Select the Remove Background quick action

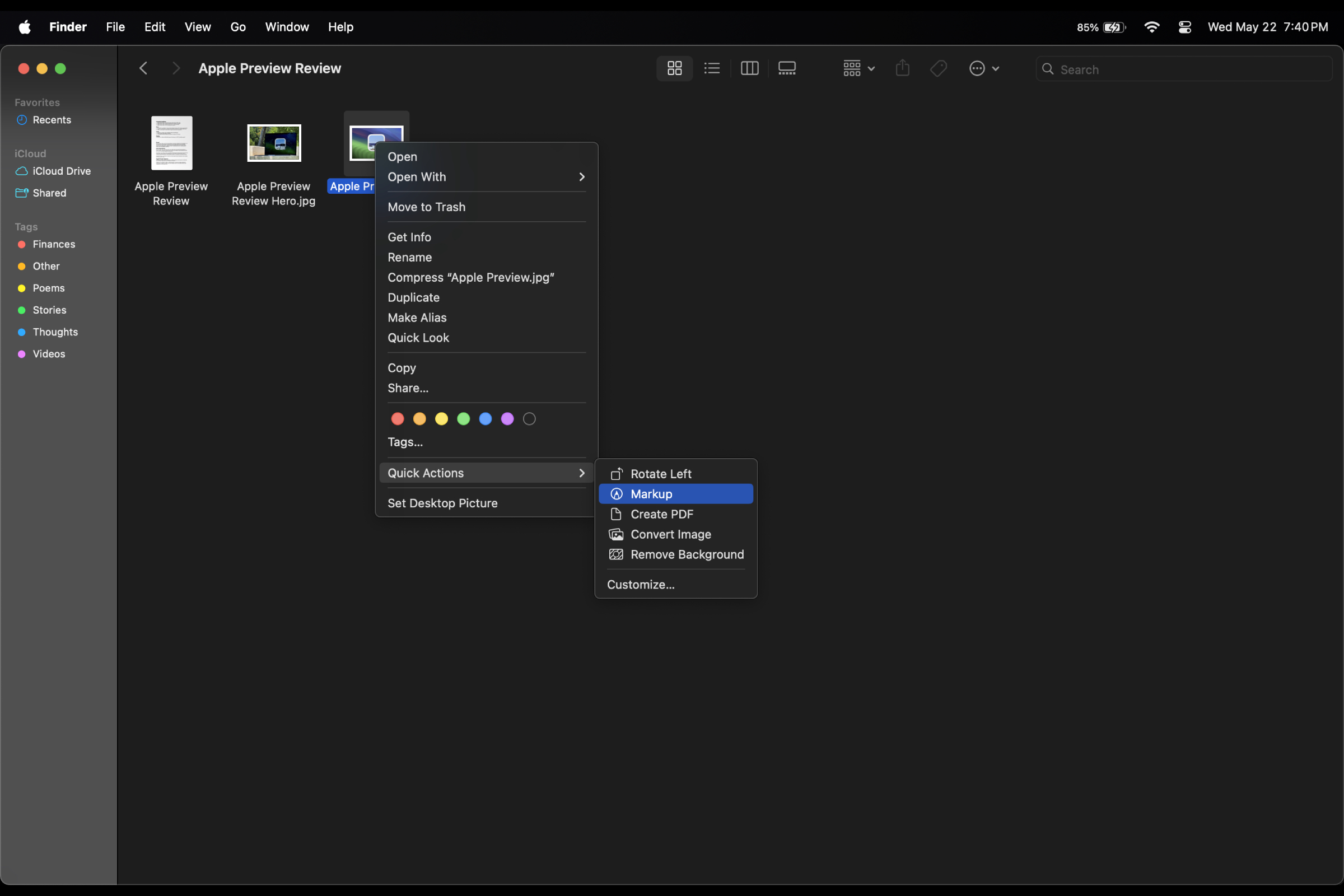point(687,554)
